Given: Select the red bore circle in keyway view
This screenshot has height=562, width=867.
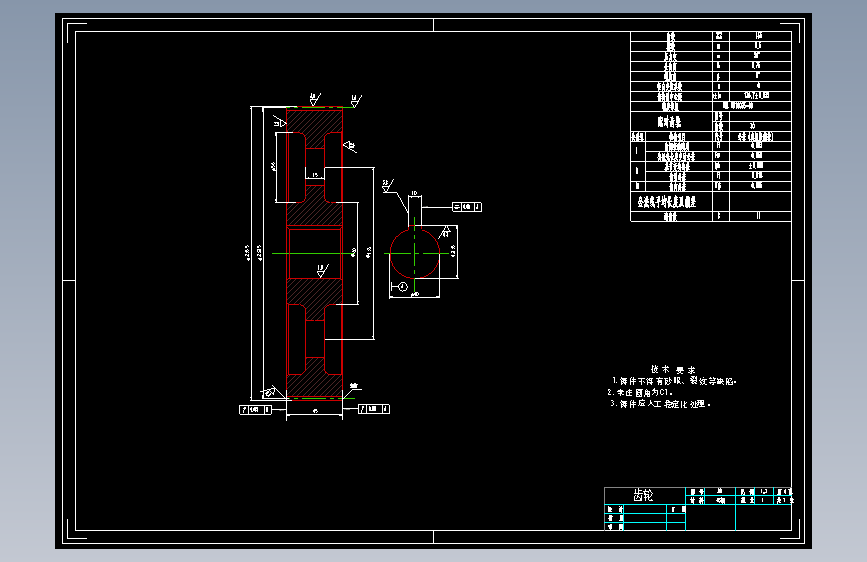Looking at the screenshot, I should (x=415, y=253).
